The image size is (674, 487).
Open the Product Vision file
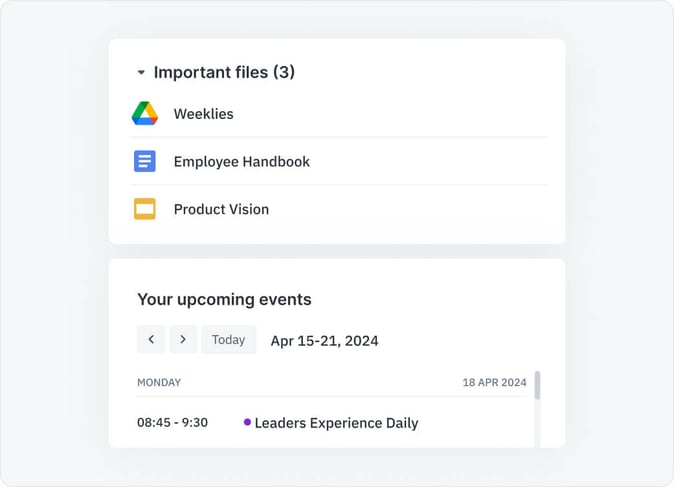click(x=221, y=209)
